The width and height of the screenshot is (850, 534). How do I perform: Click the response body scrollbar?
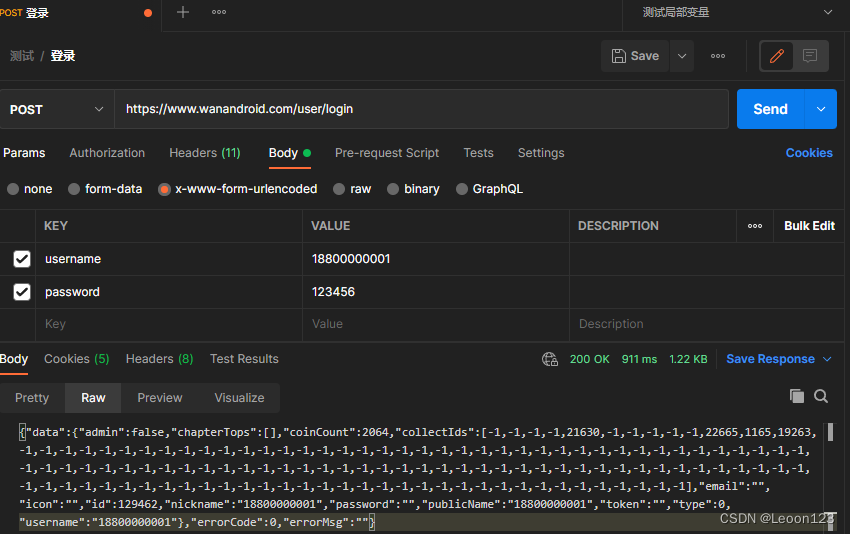point(830,432)
